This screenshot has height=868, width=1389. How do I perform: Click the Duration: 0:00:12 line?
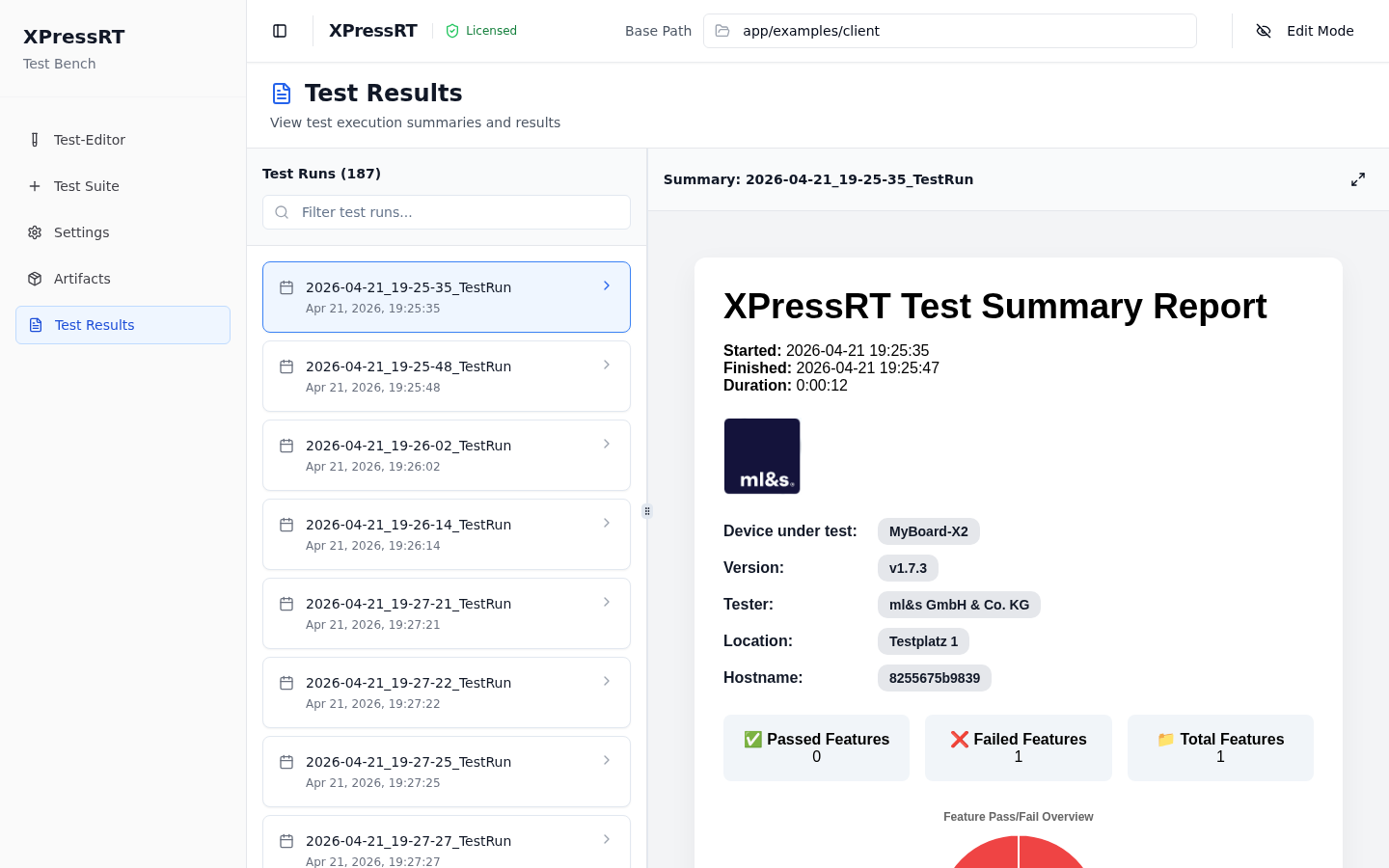785,386
